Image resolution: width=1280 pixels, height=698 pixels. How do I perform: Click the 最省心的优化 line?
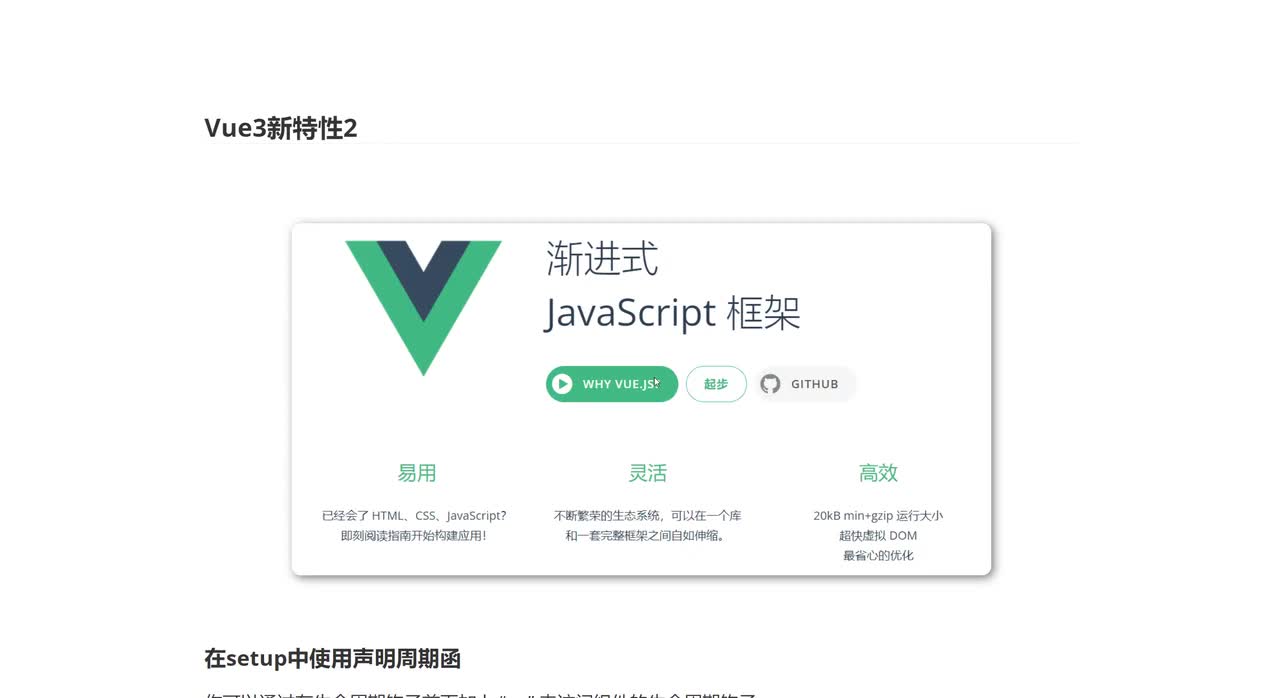pyautogui.click(x=878, y=555)
